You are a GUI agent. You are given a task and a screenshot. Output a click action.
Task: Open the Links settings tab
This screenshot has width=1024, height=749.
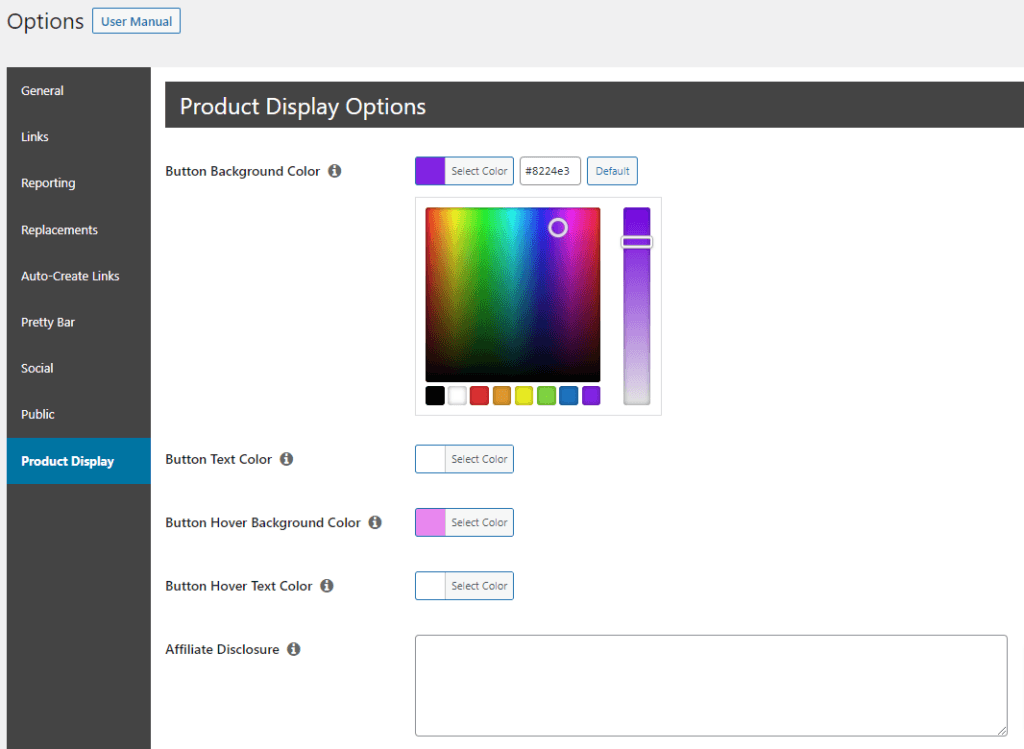(x=34, y=137)
